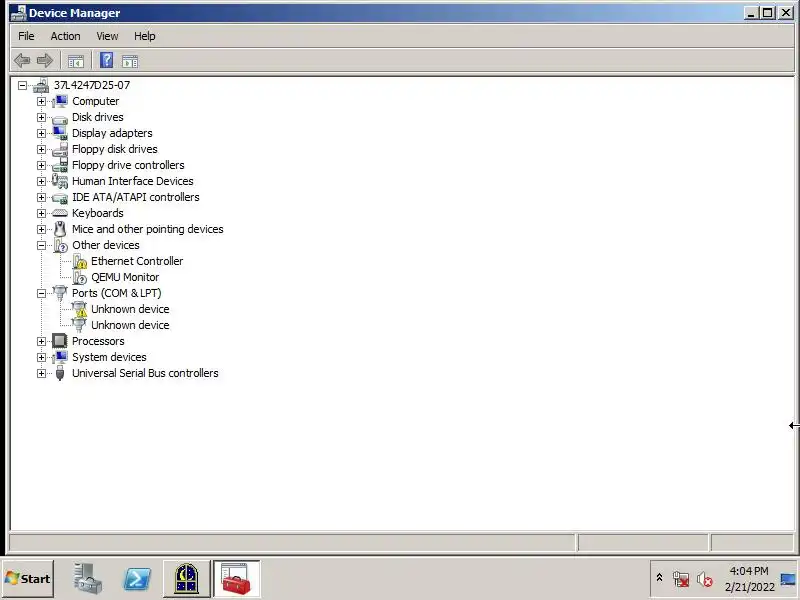Collapse the 37L4247D25-07 root node
800x600 pixels.
22,85
